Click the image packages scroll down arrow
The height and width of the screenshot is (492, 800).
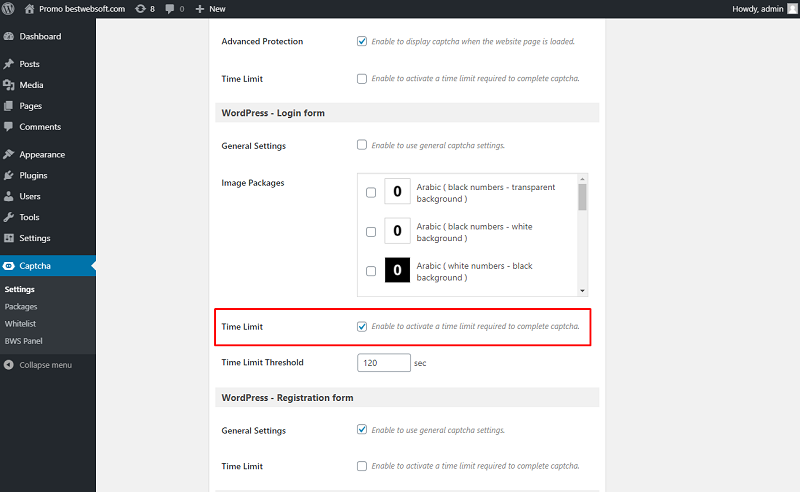pos(582,290)
